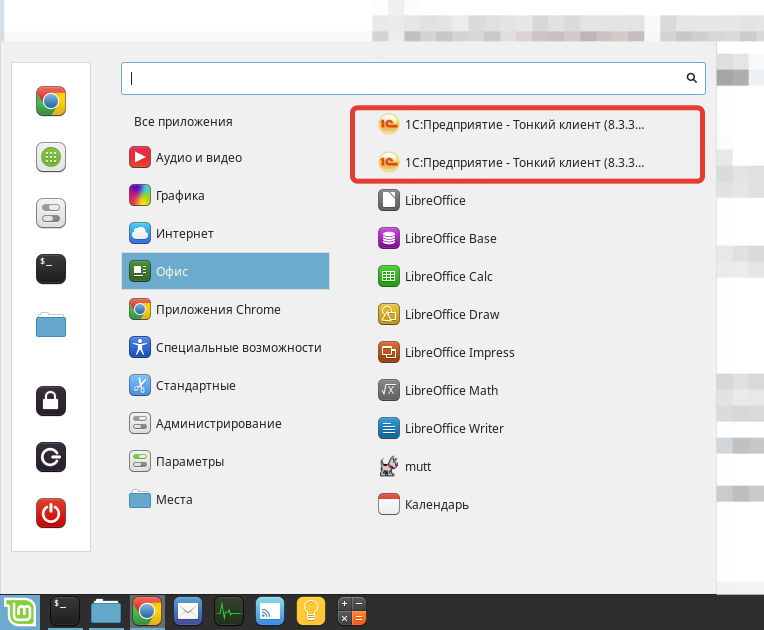The height and width of the screenshot is (630, 764).
Task: Open the Администрирование category
Action: click(x=225, y=423)
